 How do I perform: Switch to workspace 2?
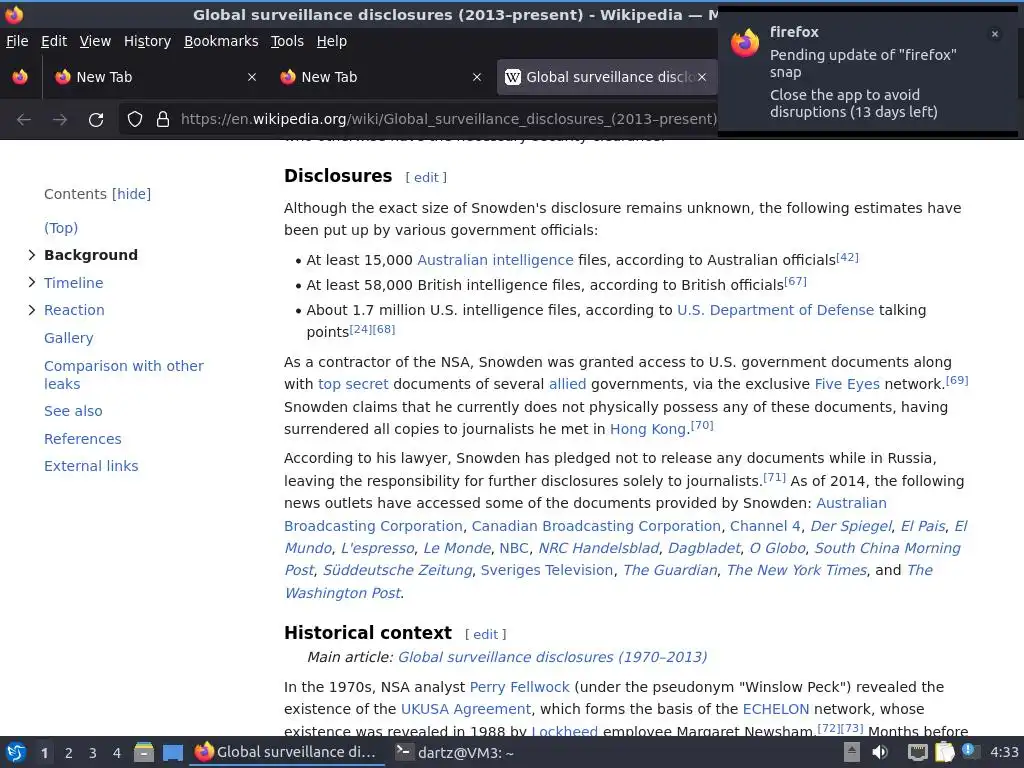click(x=69, y=753)
